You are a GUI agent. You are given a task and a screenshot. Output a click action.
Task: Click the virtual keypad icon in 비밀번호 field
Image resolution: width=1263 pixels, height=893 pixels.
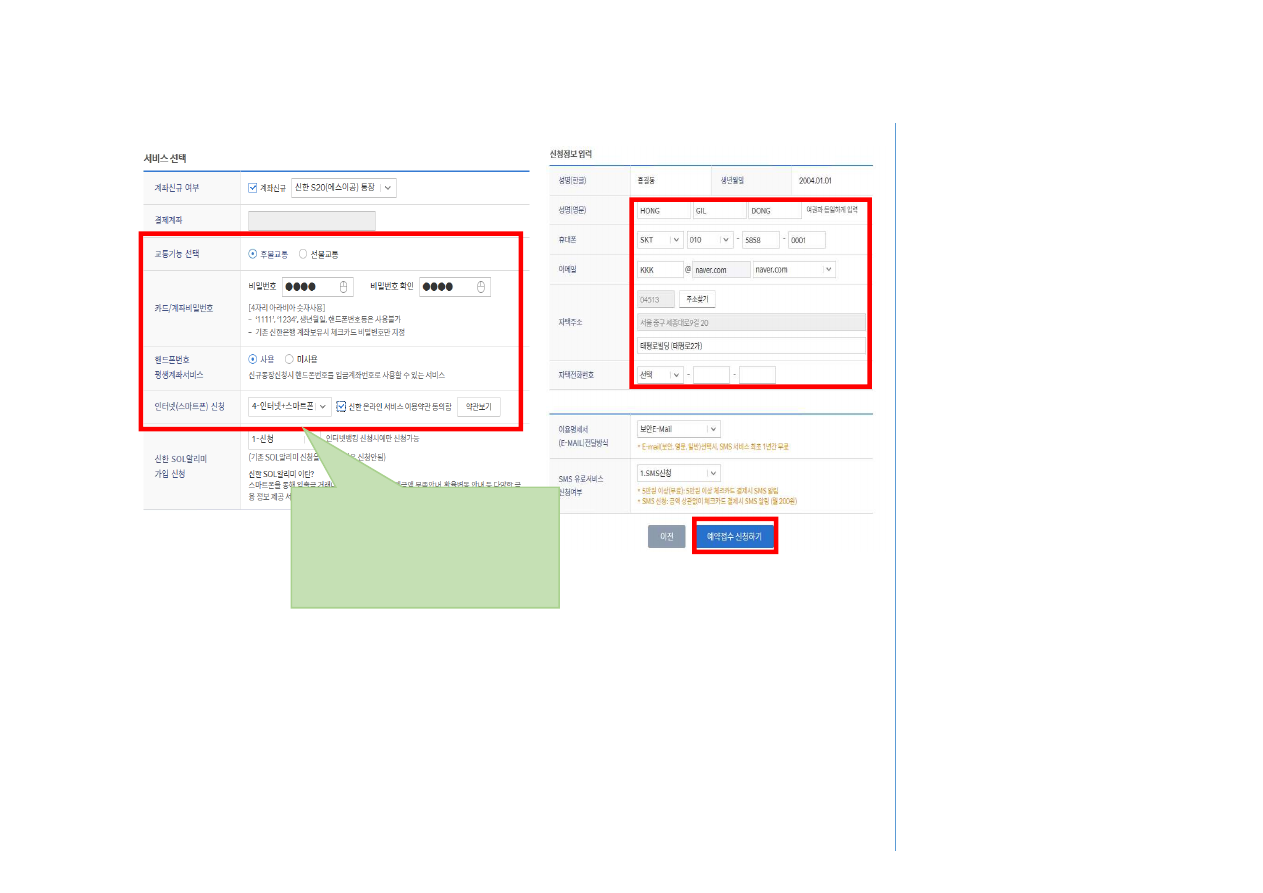[344, 287]
